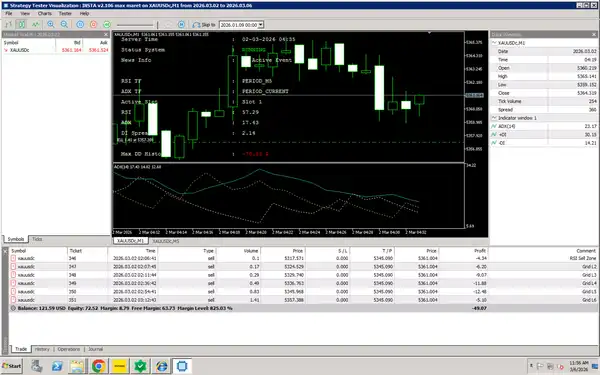
Task: Click order icon of ticket 350
Action: click(13, 292)
